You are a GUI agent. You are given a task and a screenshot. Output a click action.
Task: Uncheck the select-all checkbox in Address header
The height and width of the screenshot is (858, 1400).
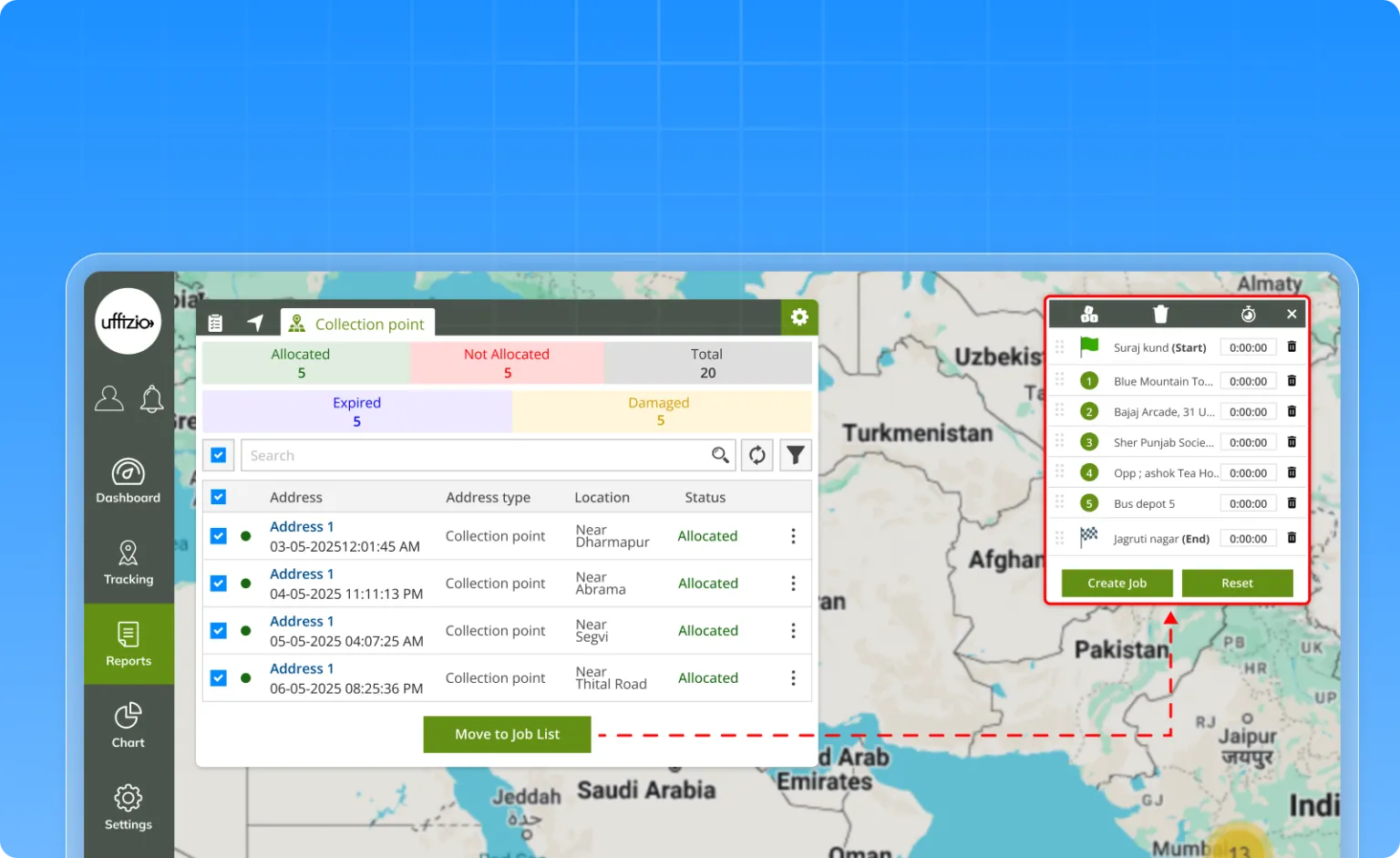click(219, 497)
